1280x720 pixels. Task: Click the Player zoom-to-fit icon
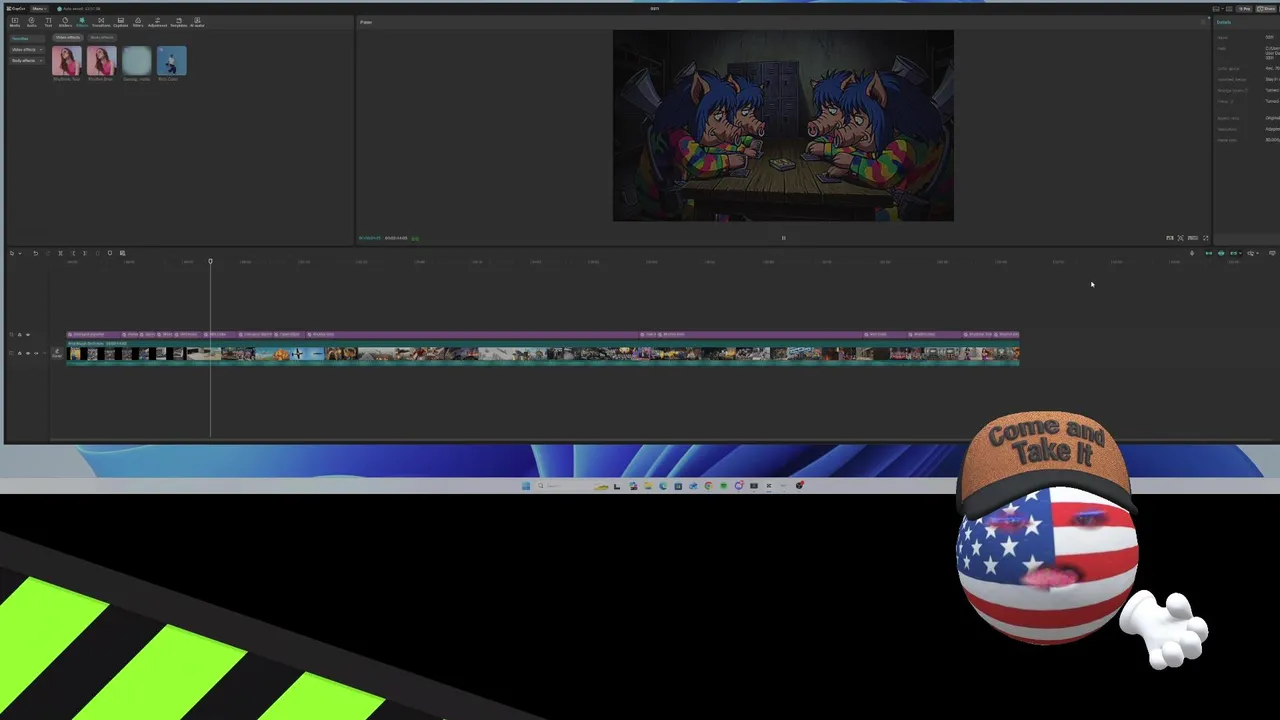point(1180,238)
